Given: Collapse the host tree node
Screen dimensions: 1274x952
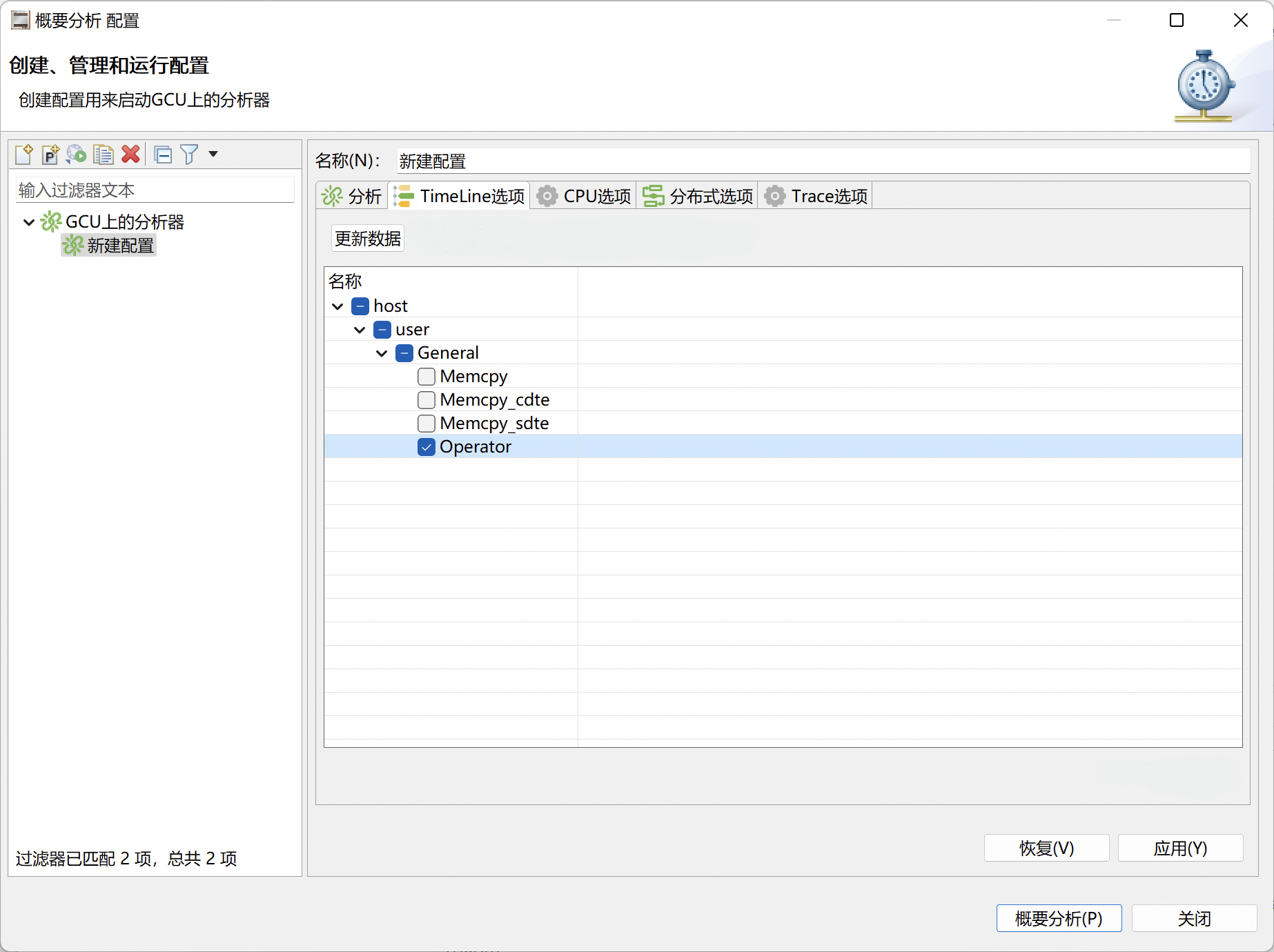Looking at the screenshot, I should 337,306.
